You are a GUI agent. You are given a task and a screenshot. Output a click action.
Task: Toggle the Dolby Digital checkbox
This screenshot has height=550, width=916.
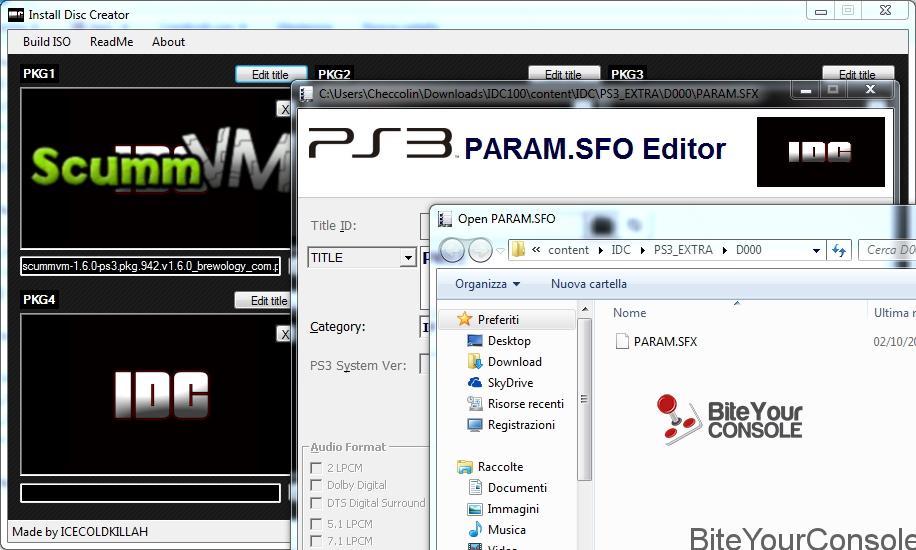click(x=316, y=485)
